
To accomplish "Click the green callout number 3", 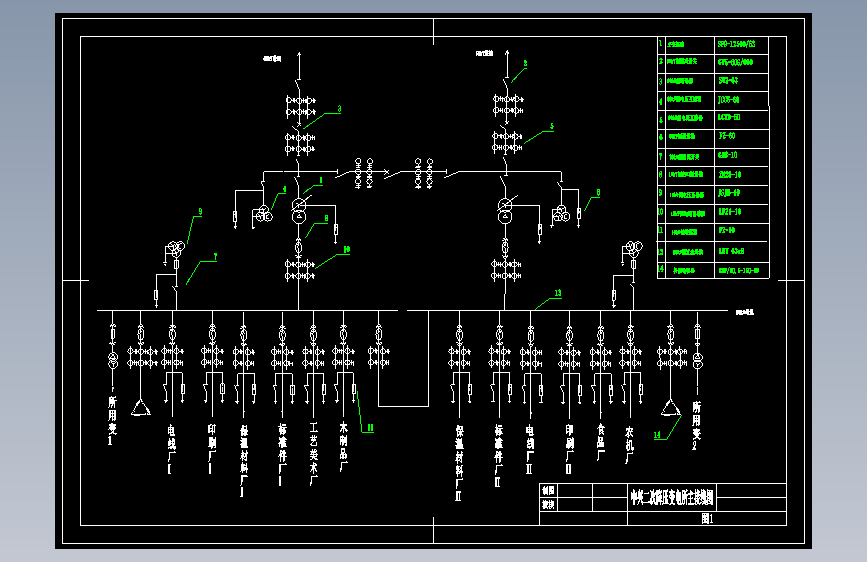I will click(x=340, y=109).
